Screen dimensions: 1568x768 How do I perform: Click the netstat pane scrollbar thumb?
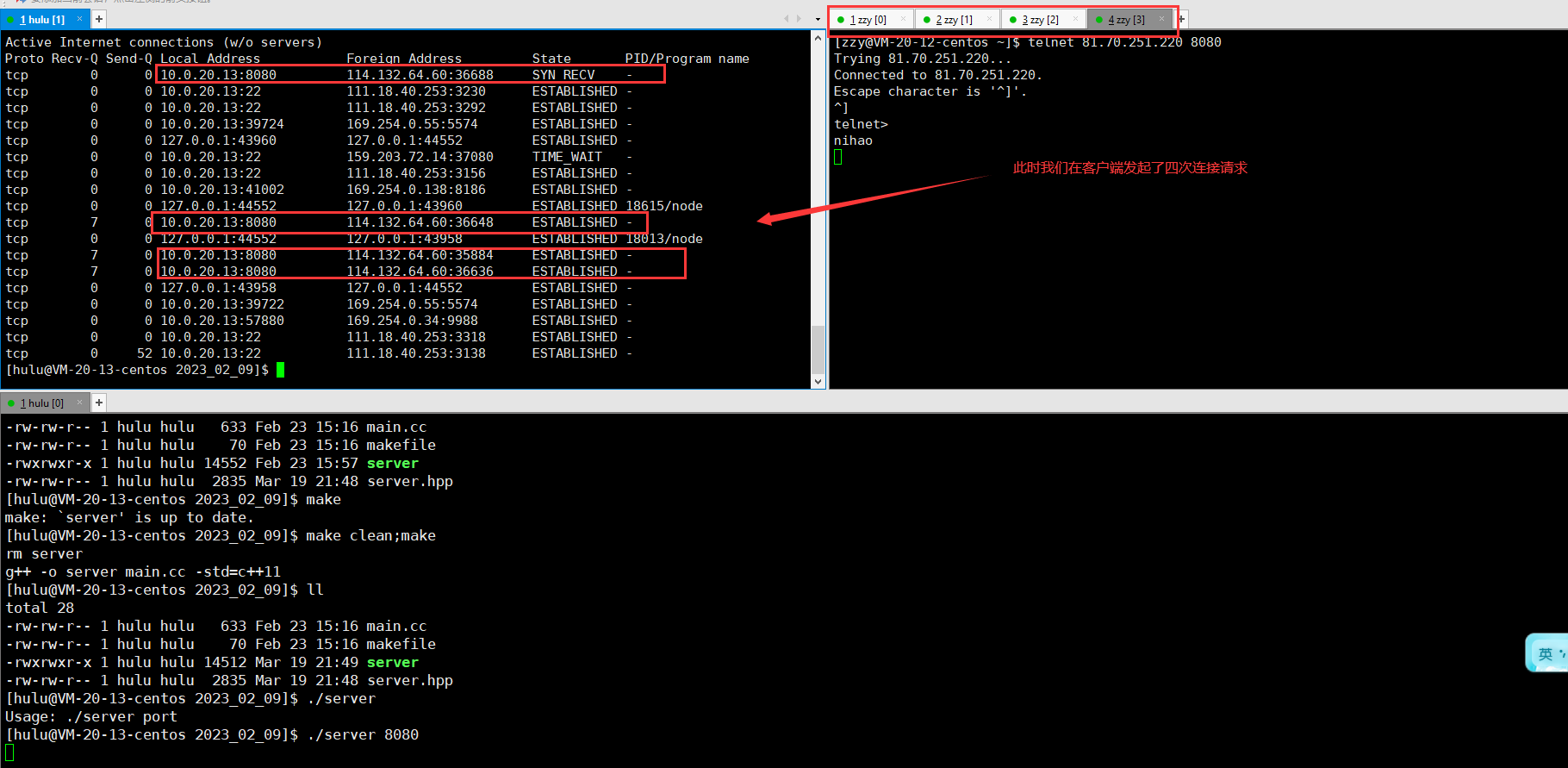(818, 349)
